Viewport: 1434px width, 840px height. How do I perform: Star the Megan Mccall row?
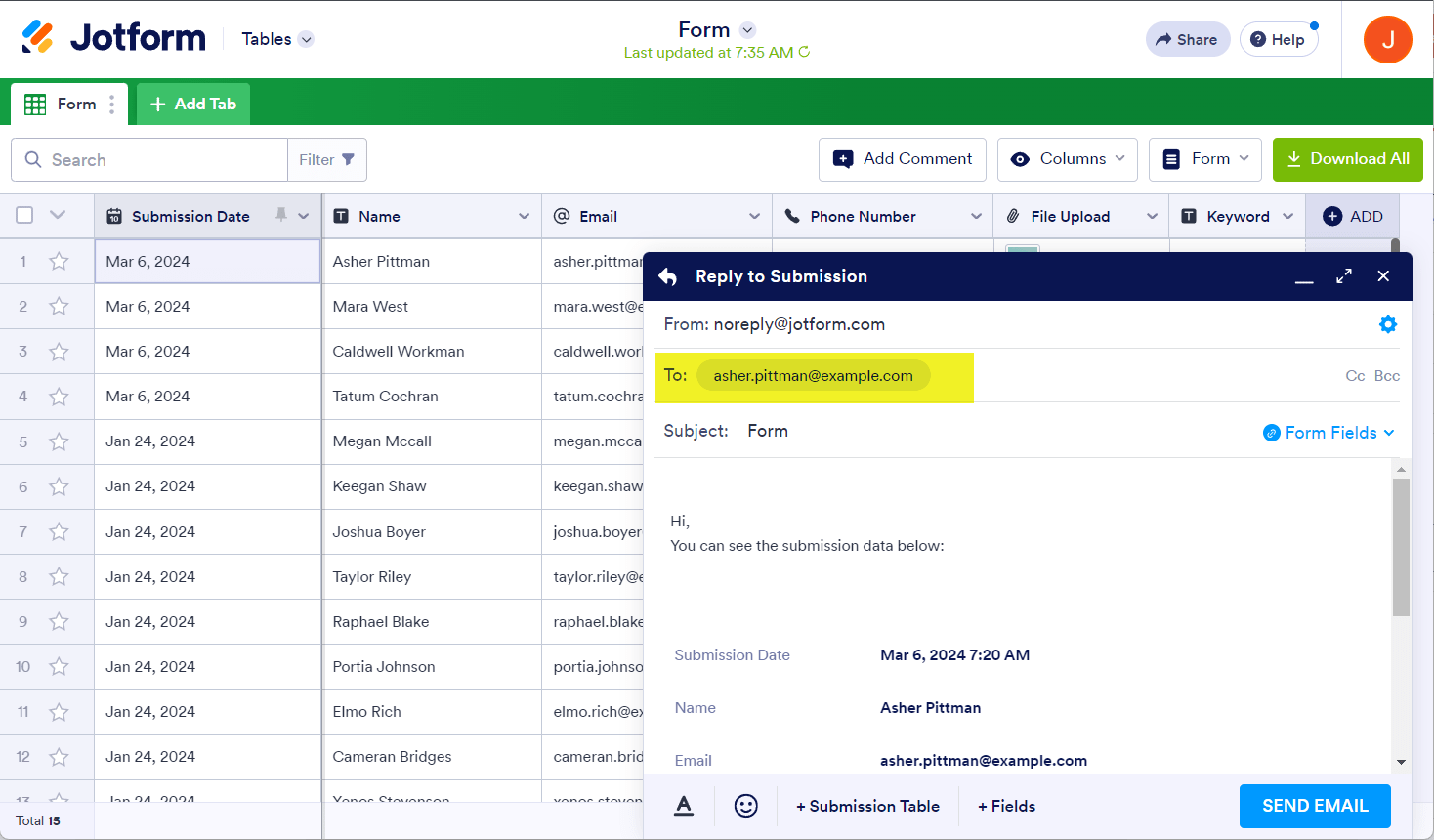pyautogui.click(x=60, y=441)
